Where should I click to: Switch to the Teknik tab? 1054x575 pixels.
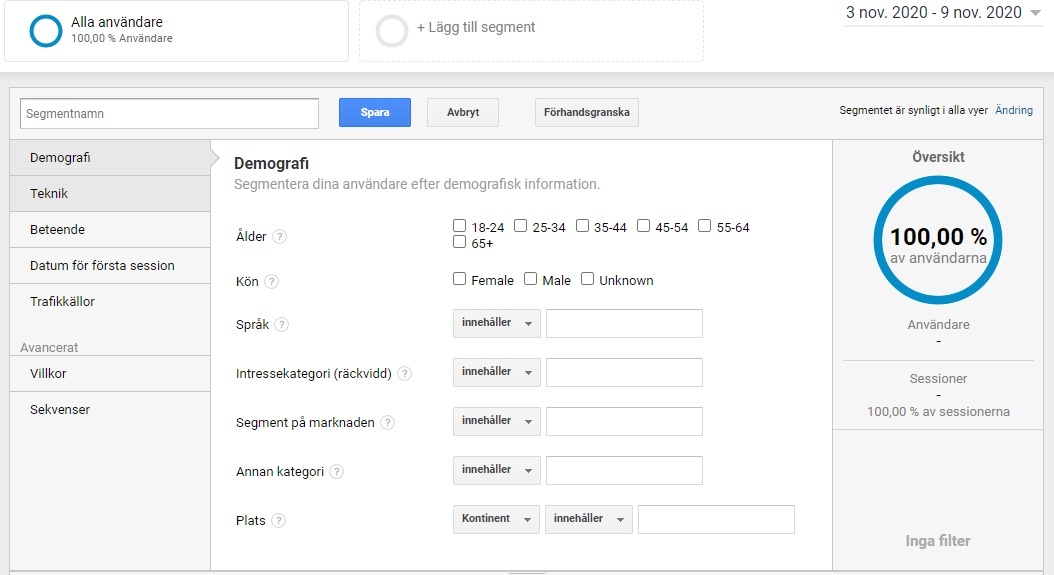click(110, 194)
